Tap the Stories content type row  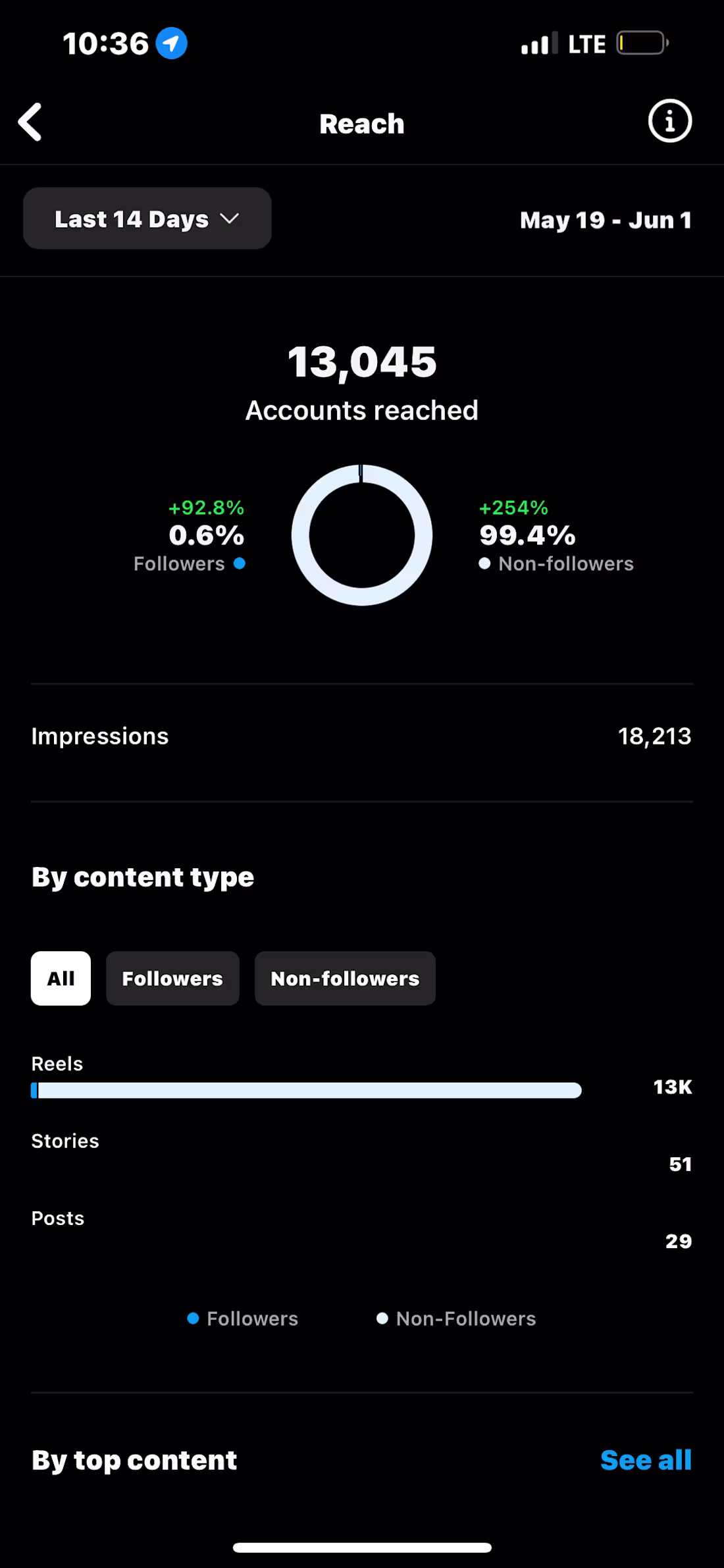point(362,1152)
